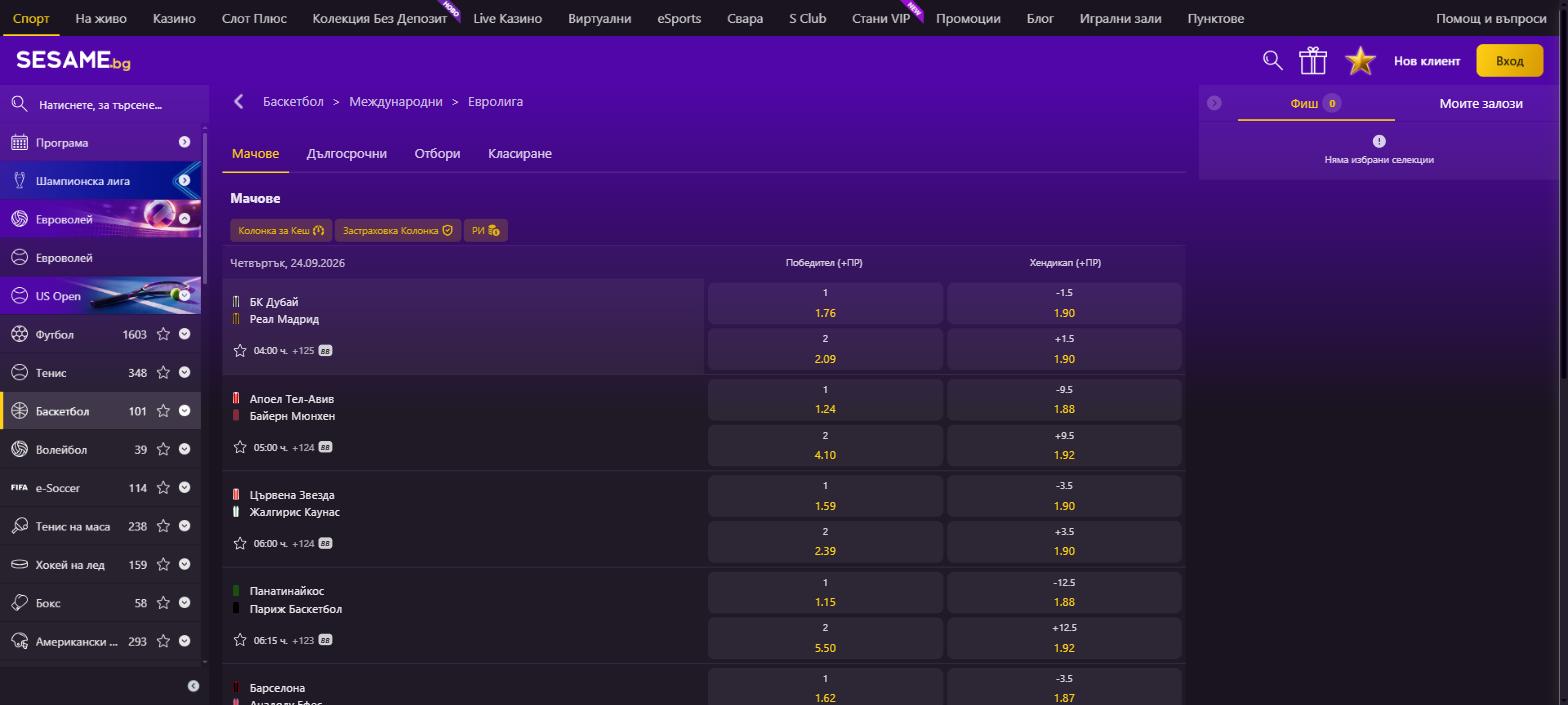This screenshot has width=1568, height=705.
Task: Collapse the bet slip panel arrow
Action: [1214, 103]
